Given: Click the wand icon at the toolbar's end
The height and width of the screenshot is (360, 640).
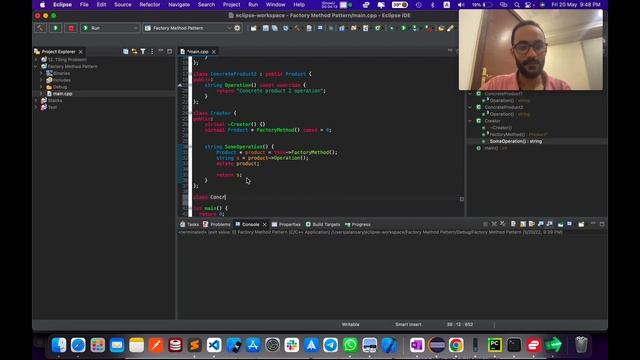Looking at the screenshot, I should click(450, 28).
